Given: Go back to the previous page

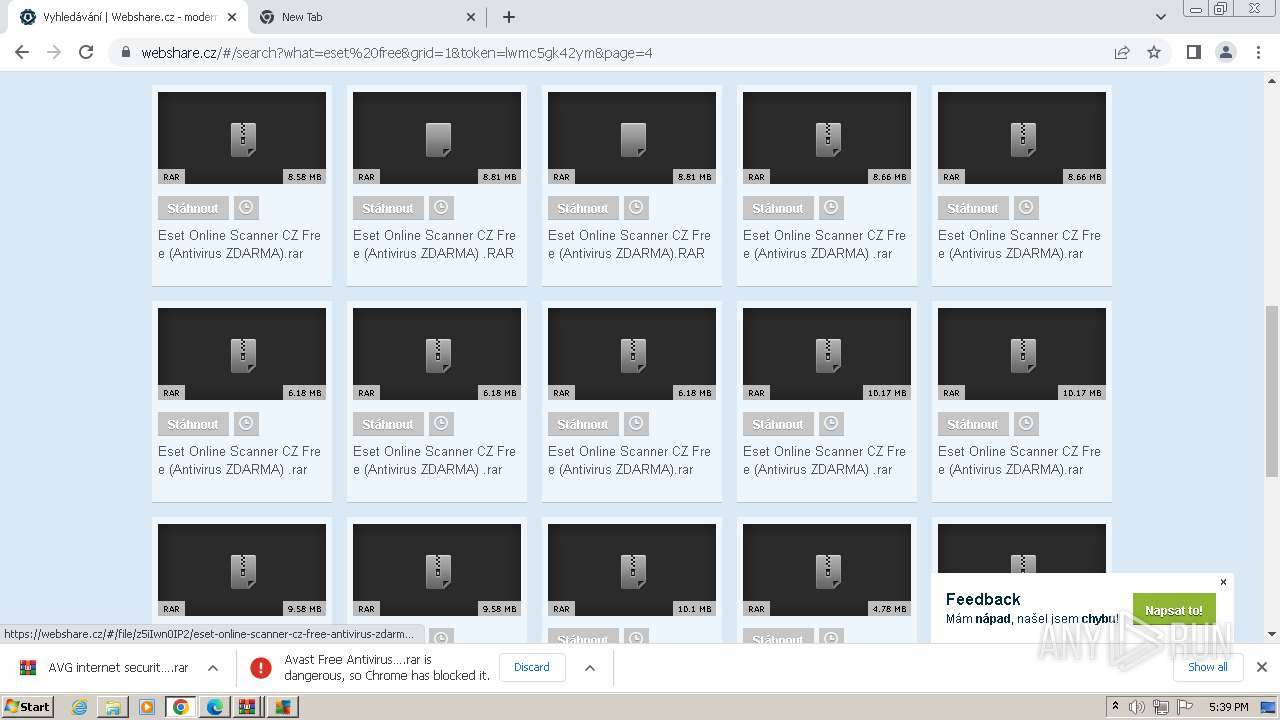Looking at the screenshot, I should pos(22,53).
